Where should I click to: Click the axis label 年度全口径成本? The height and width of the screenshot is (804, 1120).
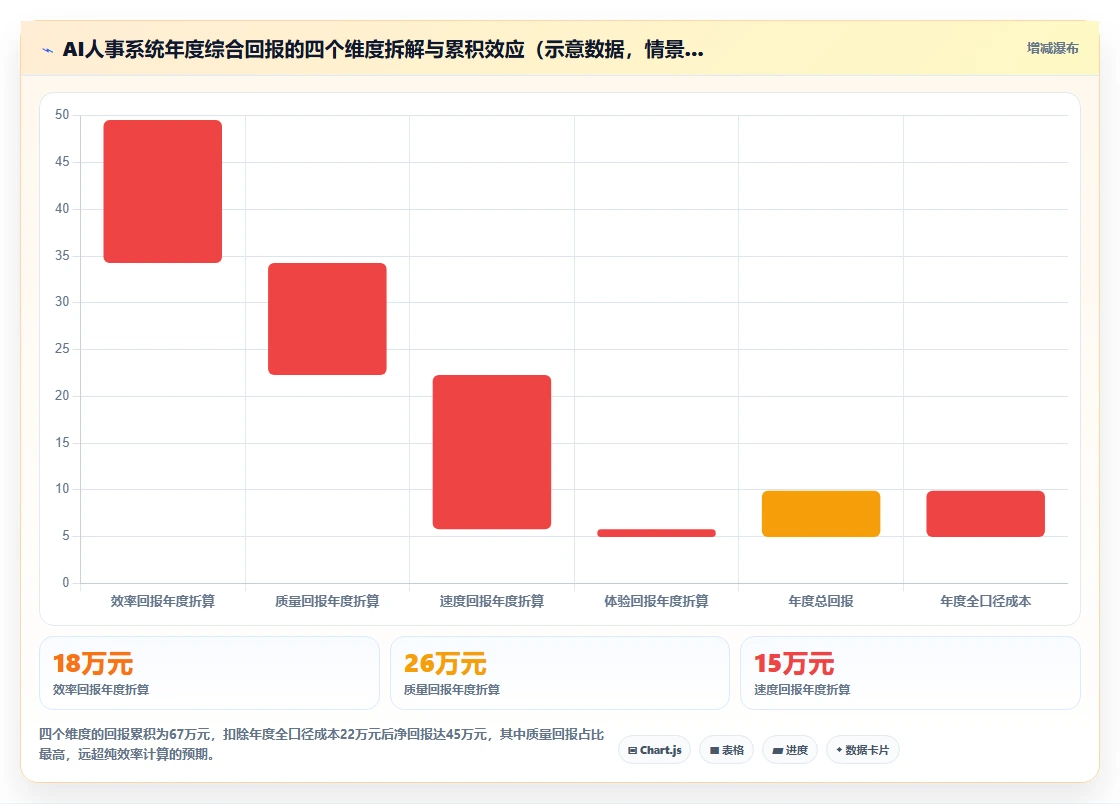pos(986,601)
